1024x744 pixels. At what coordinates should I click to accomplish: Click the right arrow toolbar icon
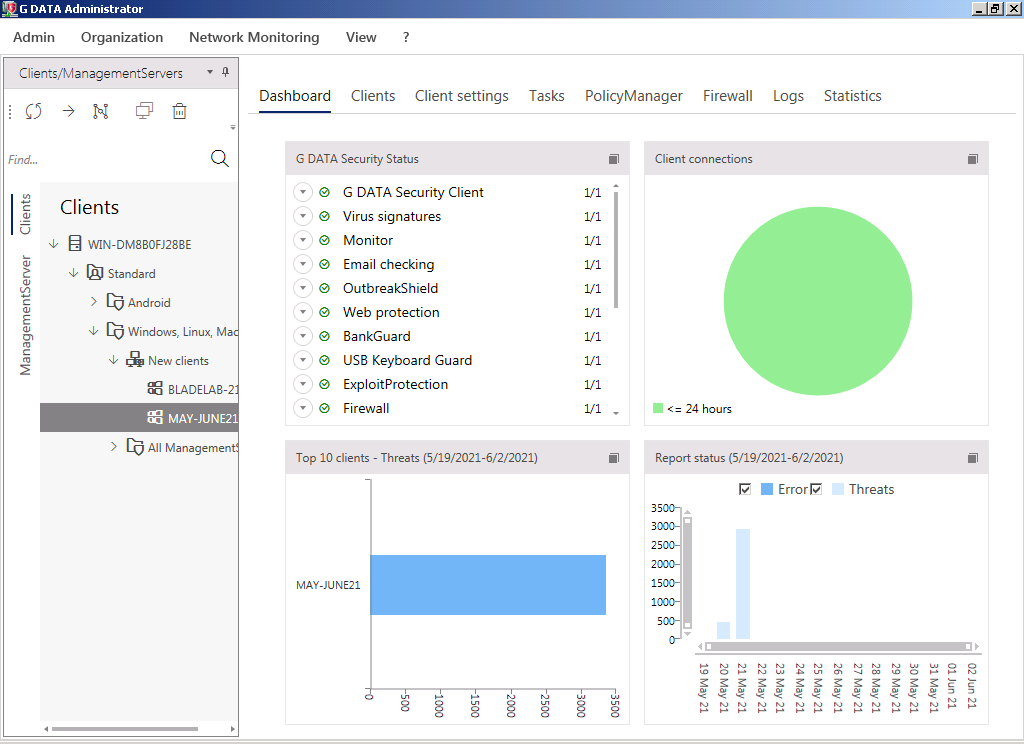[68, 111]
